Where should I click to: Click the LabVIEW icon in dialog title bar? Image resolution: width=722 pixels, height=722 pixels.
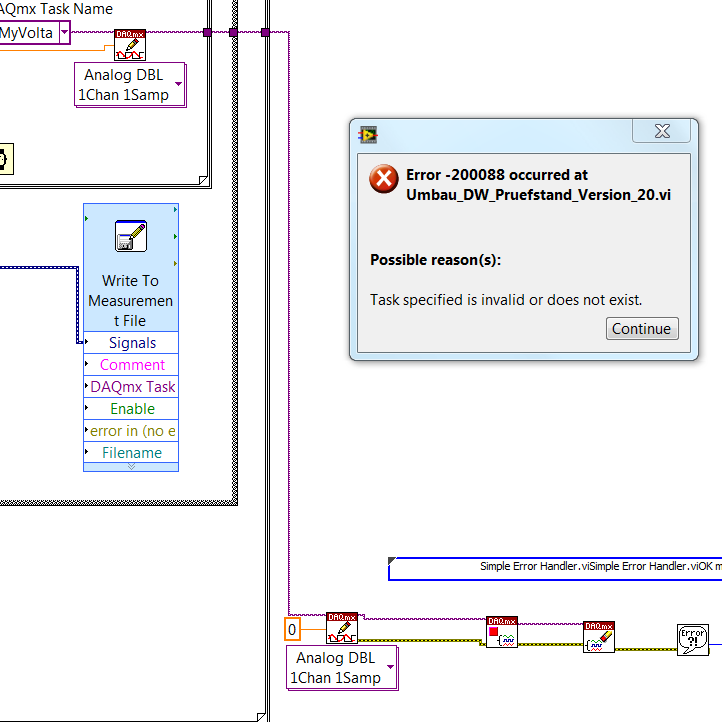(x=368, y=135)
